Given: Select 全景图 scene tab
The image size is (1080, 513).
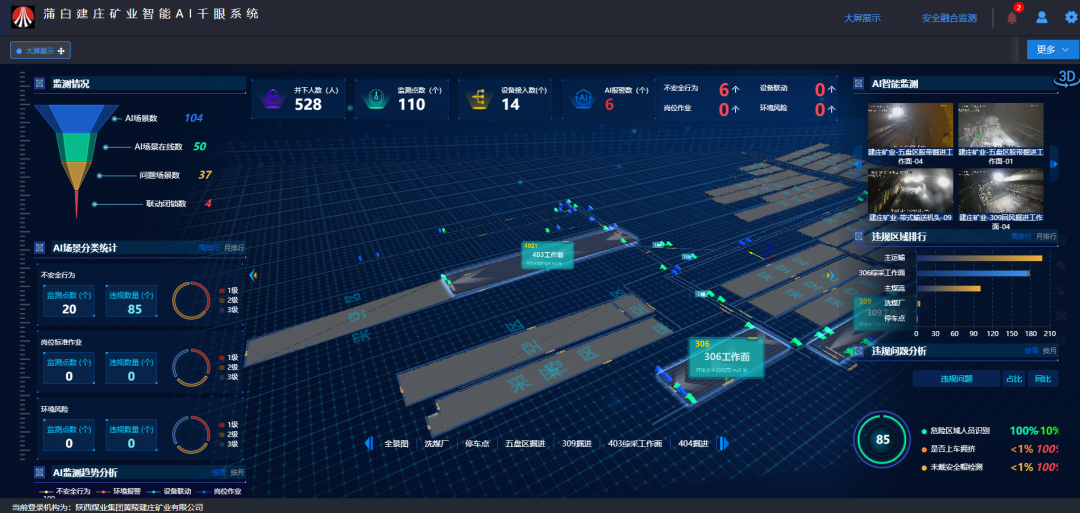Looking at the screenshot, I should pos(397,443).
